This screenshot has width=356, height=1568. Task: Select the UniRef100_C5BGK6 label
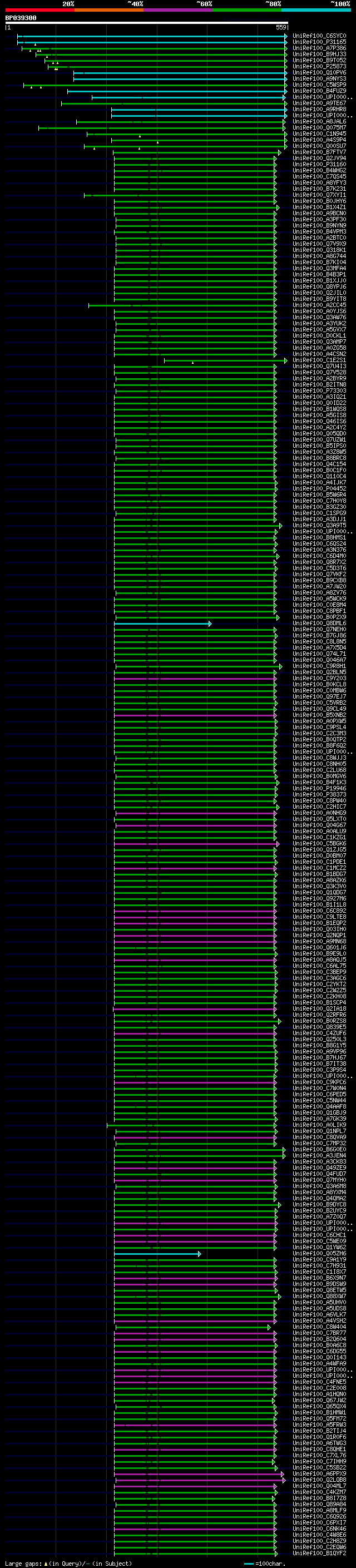[319, 844]
